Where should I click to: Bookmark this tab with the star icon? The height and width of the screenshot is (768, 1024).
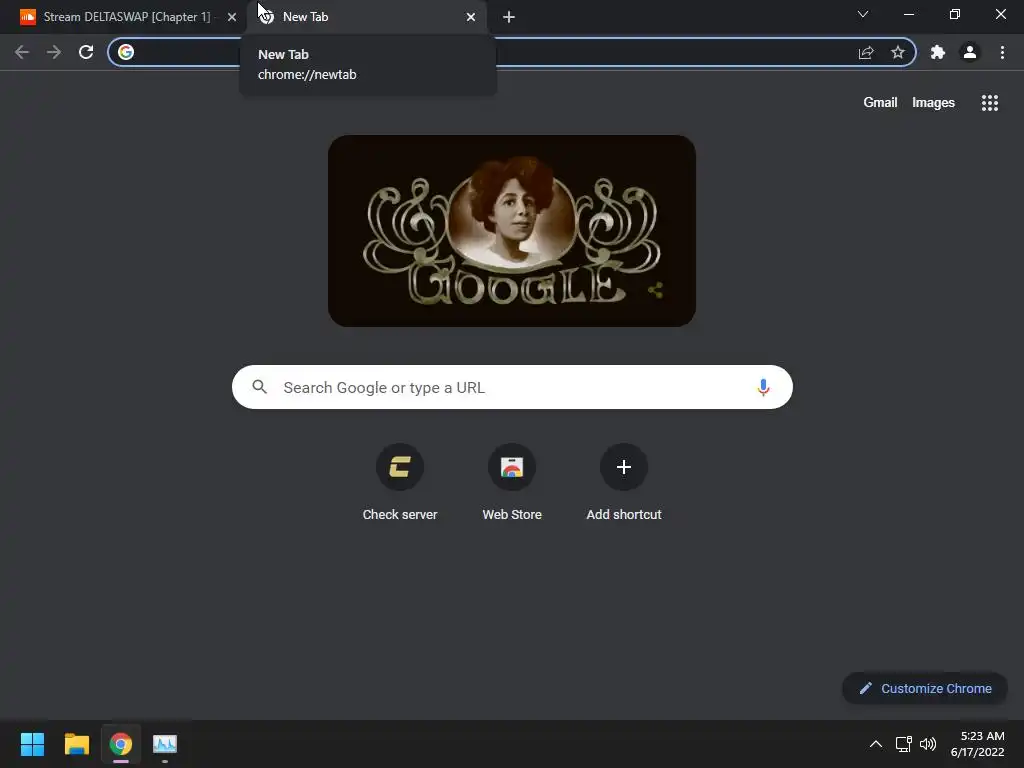click(x=898, y=52)
